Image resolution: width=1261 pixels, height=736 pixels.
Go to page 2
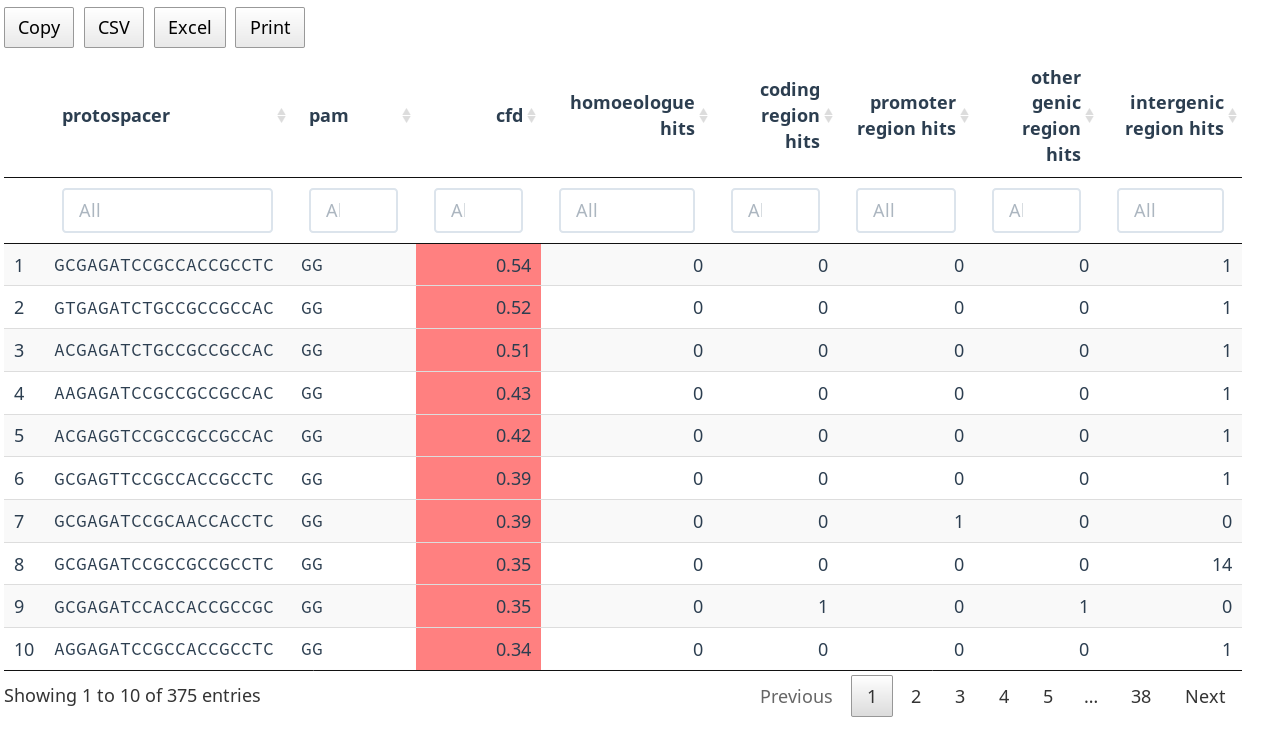coord(915,697)
